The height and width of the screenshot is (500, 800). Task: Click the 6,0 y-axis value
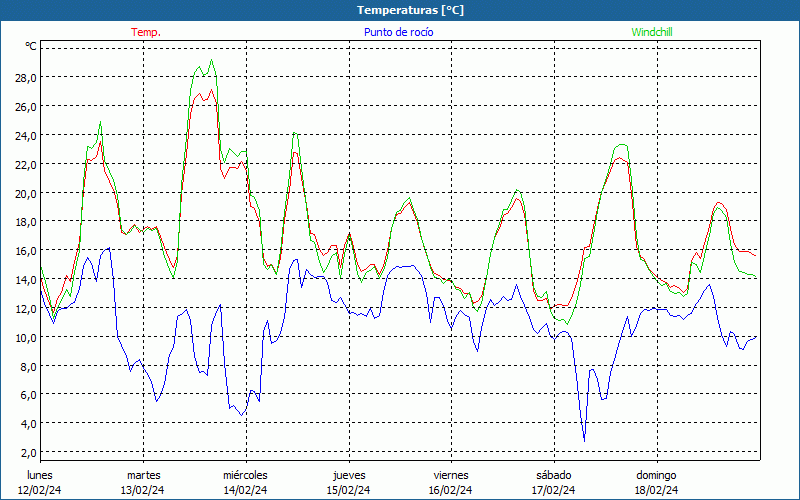(x=28, y=395)
